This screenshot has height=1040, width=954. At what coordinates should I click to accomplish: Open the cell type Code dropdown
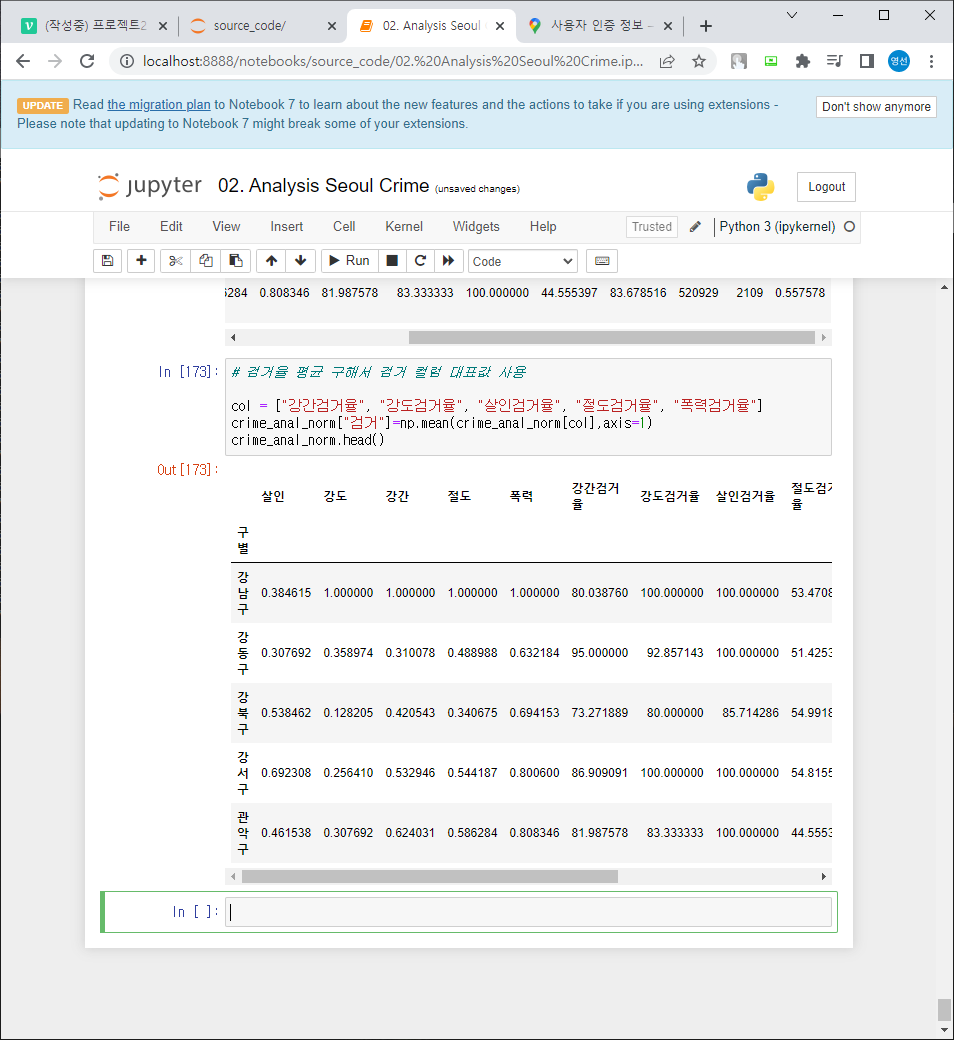pos(523,261)
